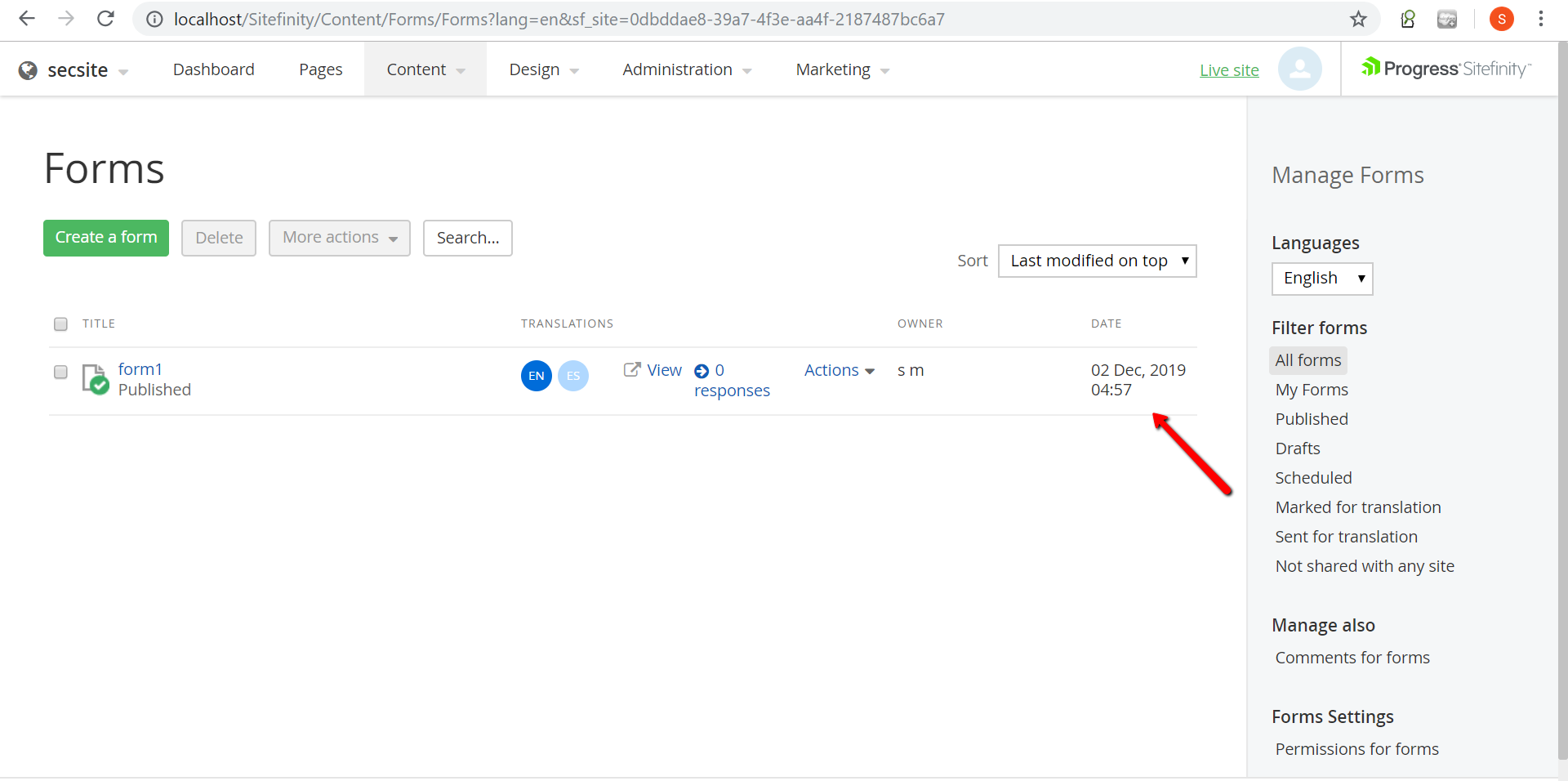The width and height of the screenshot is (1568, 781).
Task: Open the Live site link
Action: click(x=1229, y=70)
